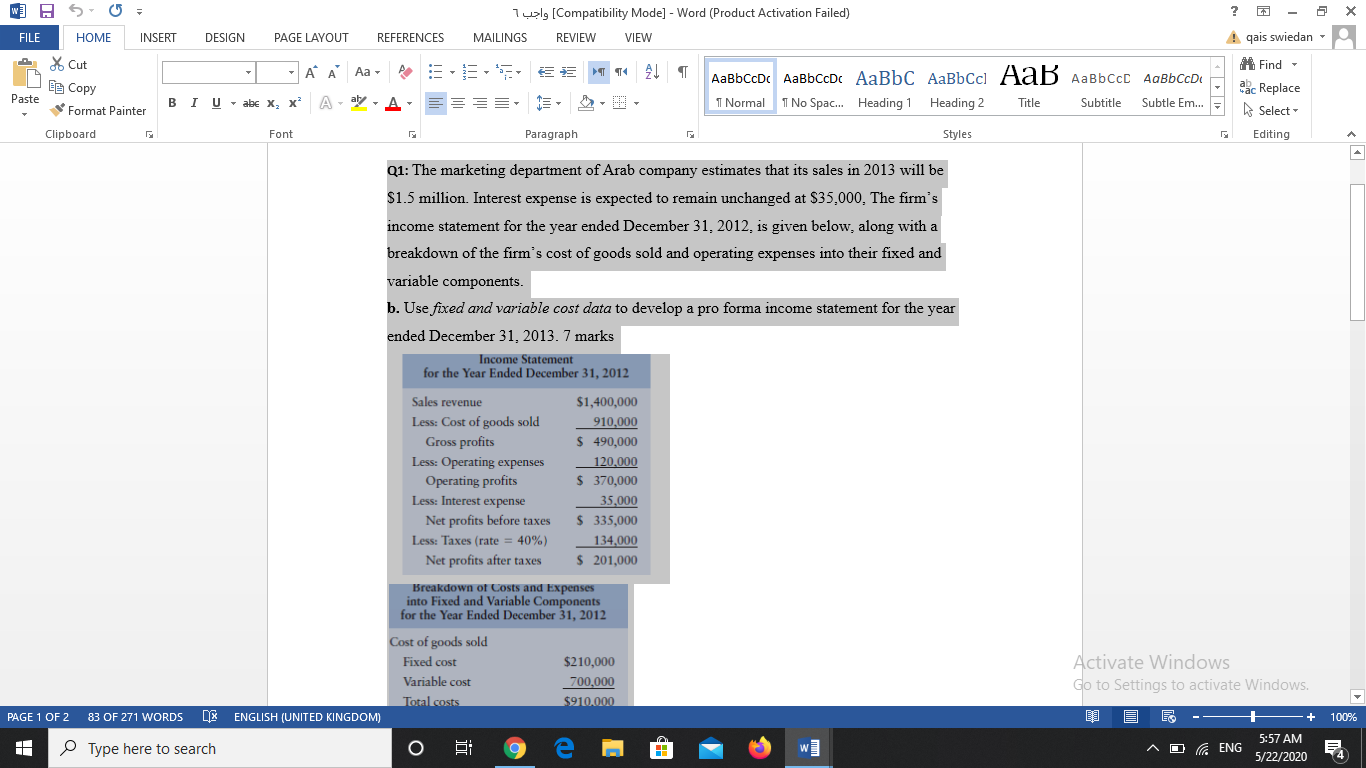The width and height of the screenshot is (1366, 768).
Task: Switch to the REFERENCES tab
Action: [410, 37]
